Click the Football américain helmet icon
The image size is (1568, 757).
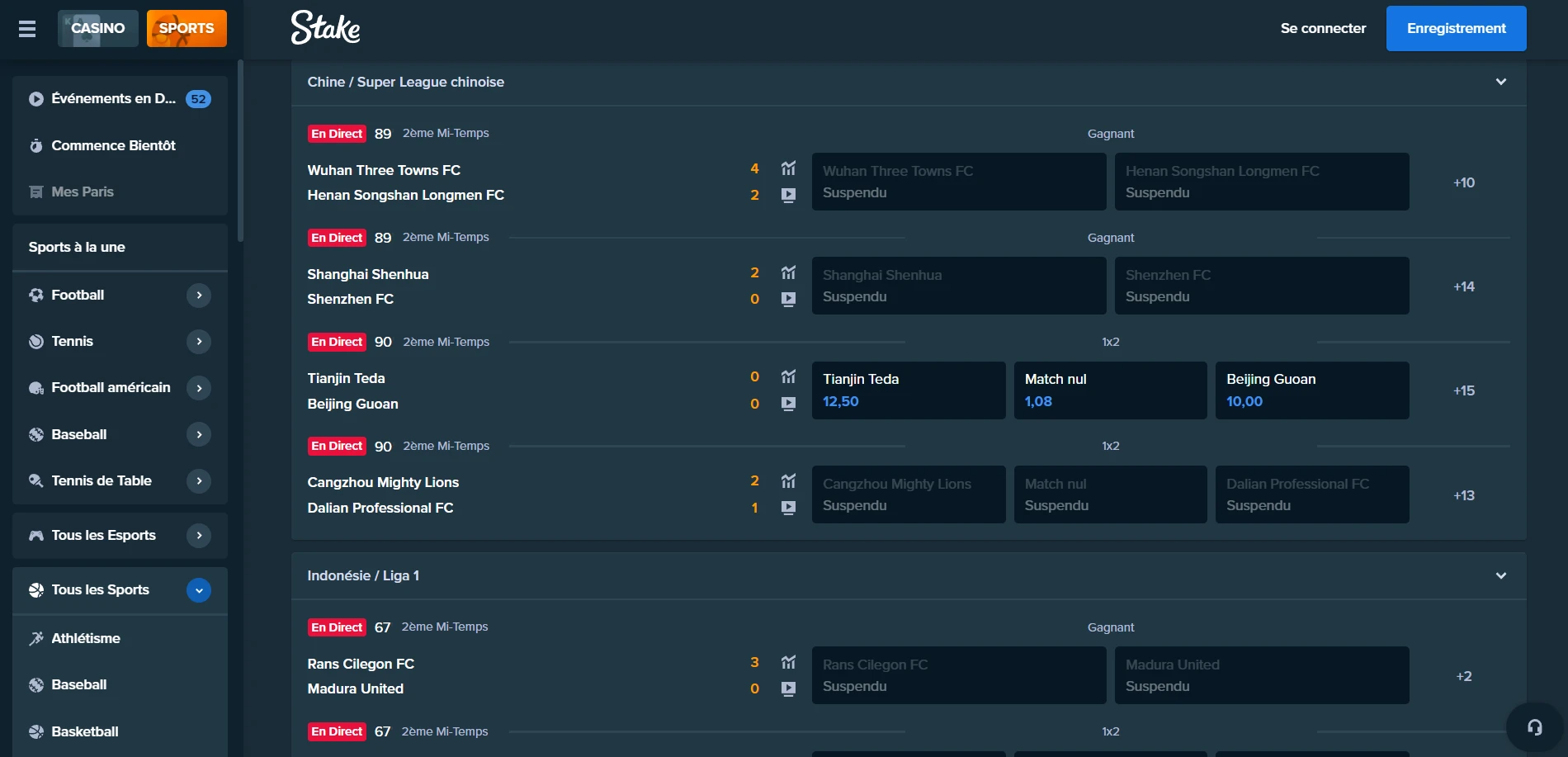(x=36, y=388)
